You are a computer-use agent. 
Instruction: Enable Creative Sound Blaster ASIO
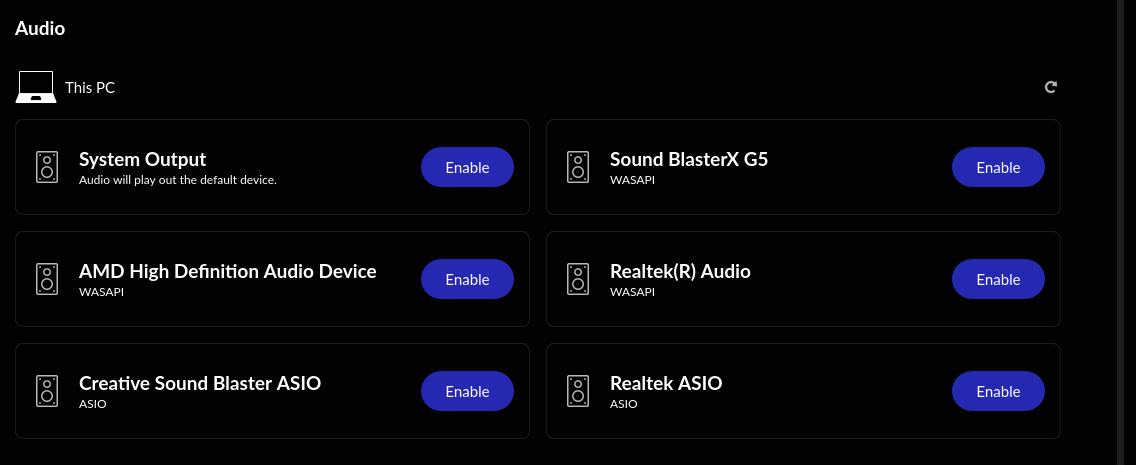467,391
